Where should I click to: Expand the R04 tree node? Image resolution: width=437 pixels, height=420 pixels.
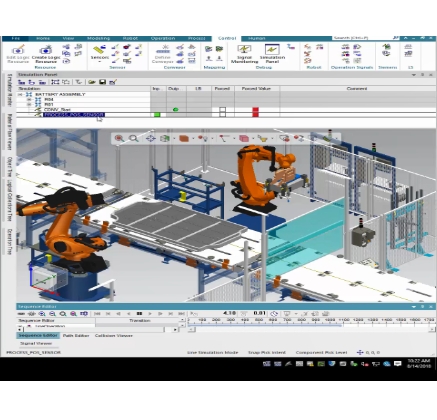[x=29, y=99]
